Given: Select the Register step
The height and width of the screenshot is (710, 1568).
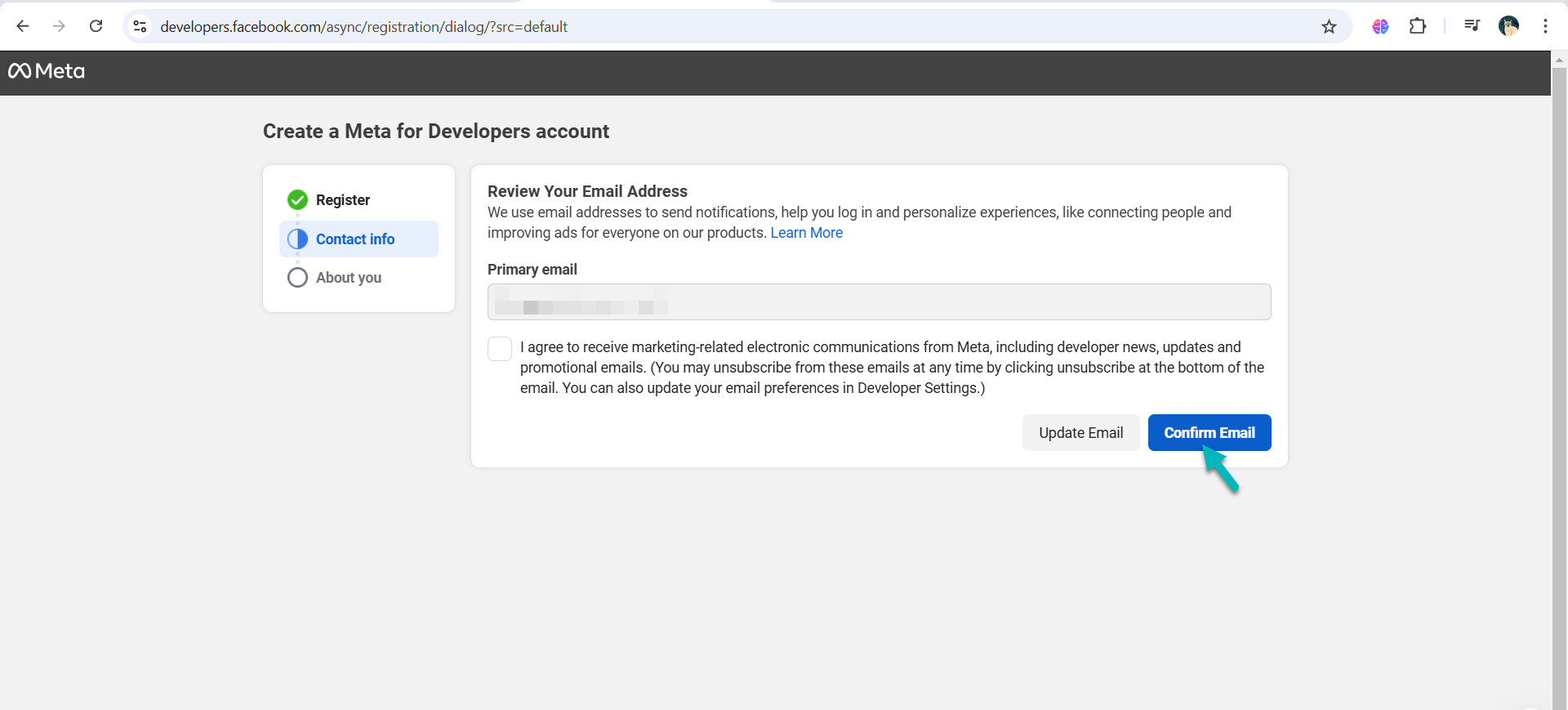Looking at the screenshot, I should (359, 200).
